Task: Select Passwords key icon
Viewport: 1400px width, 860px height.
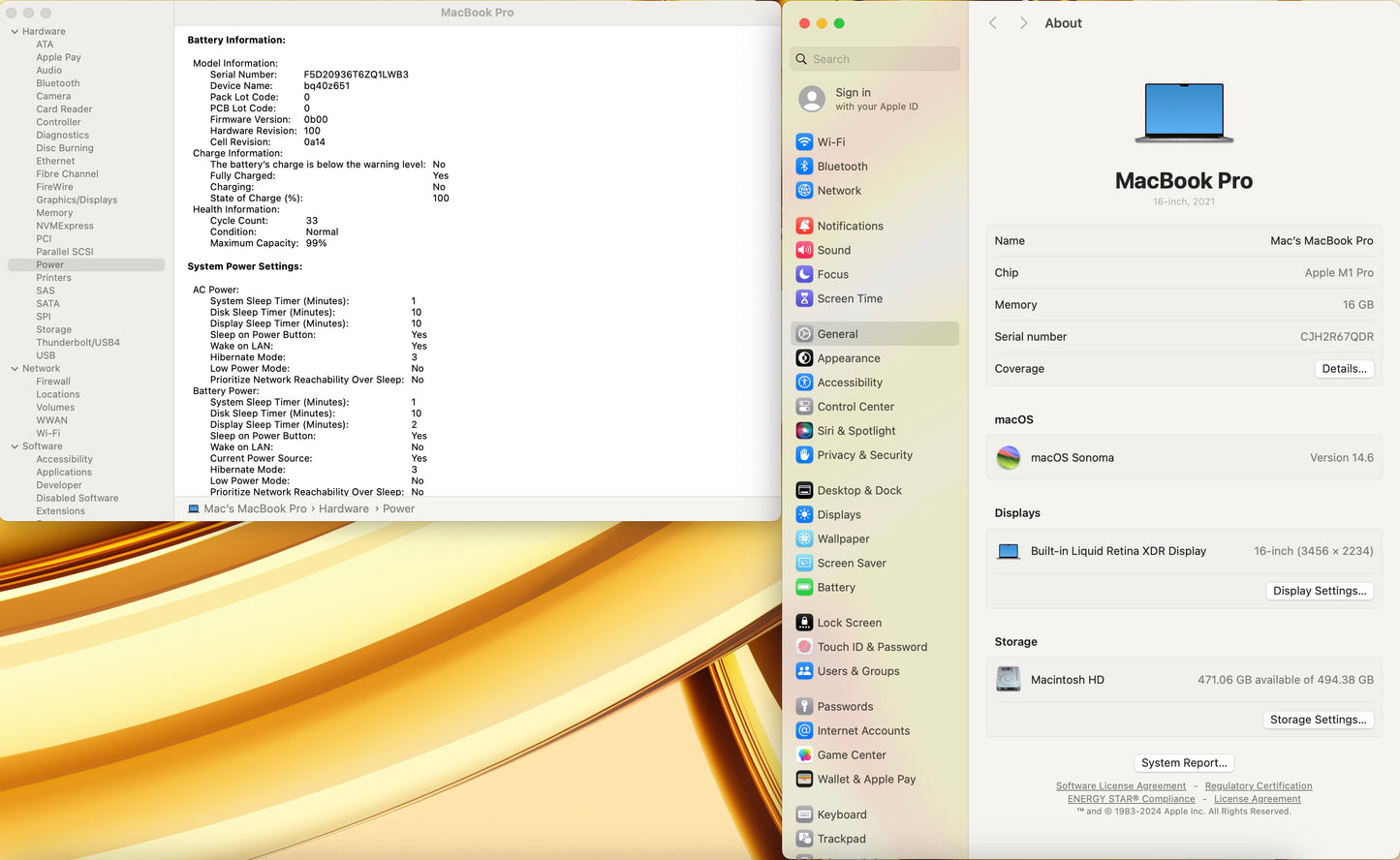Action: (804, 706)
